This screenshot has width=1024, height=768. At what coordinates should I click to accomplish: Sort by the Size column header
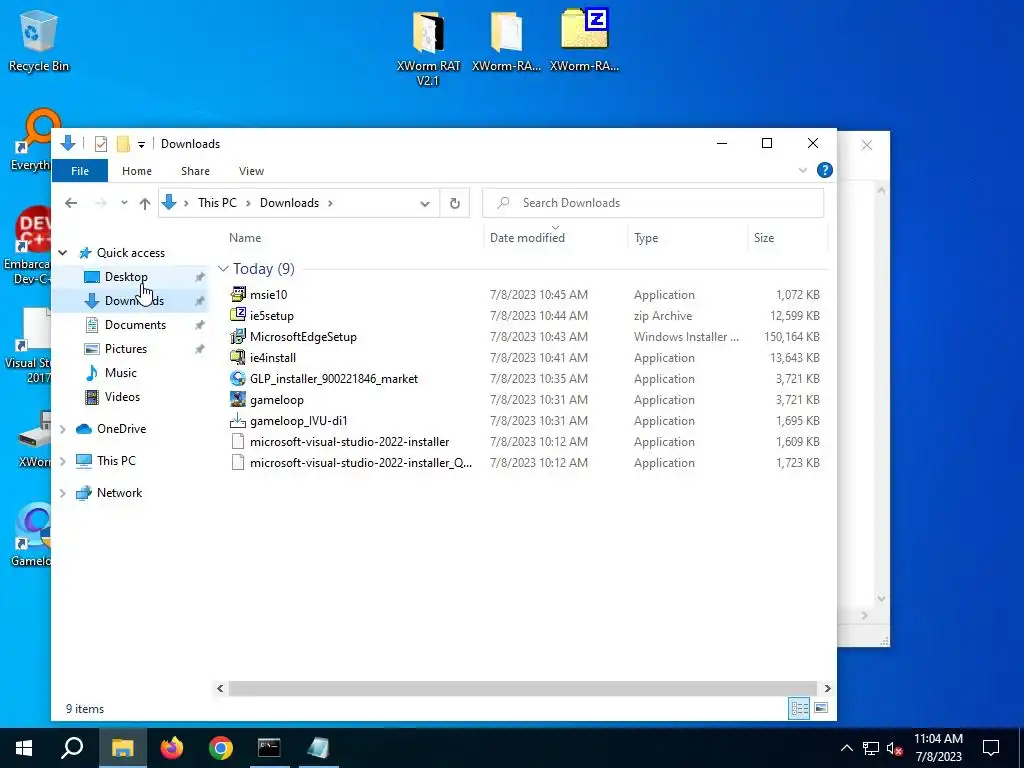[764, 238]
